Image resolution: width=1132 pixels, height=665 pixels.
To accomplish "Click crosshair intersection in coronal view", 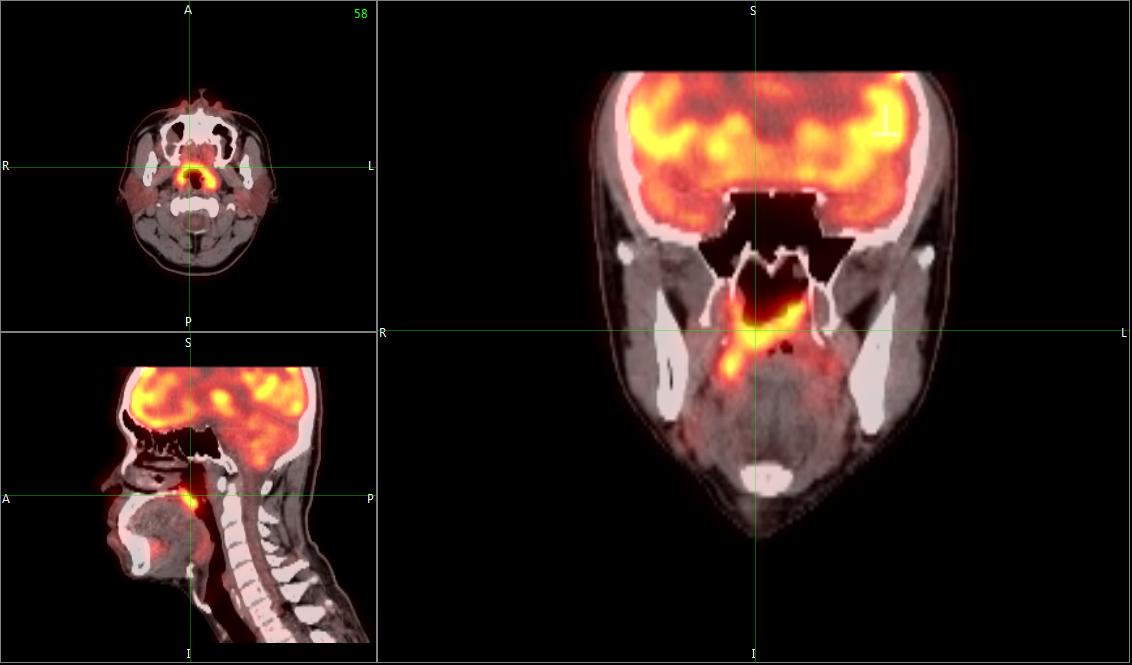I will 755,331.
